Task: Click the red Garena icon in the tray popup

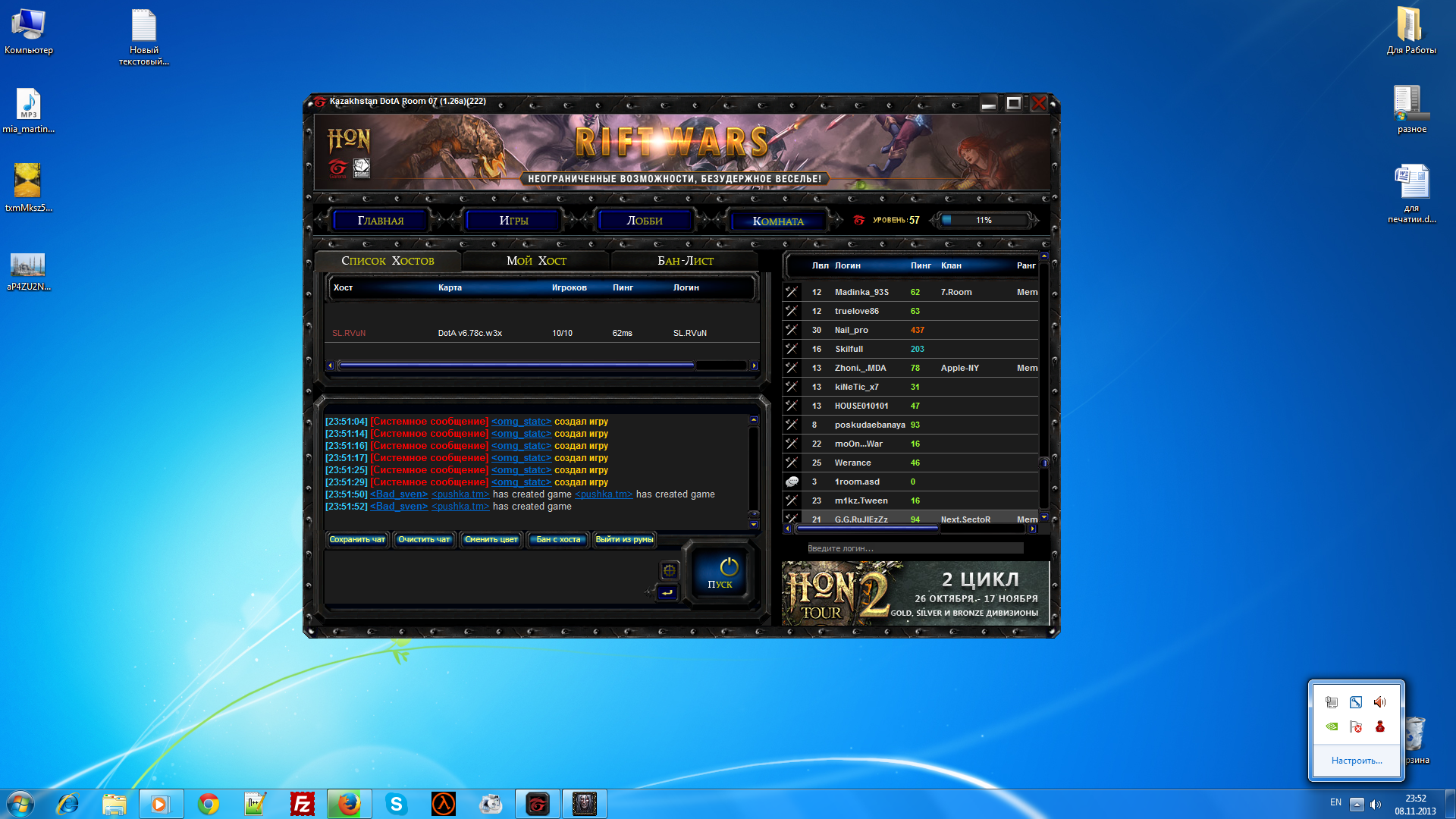Action: tap(1379, 726)
